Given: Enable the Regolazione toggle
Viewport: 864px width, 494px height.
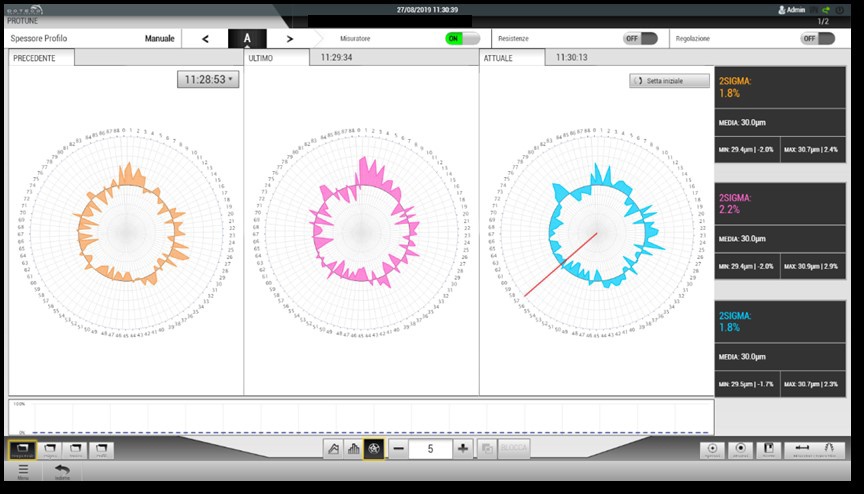Looking at the screenshot, I should 817,38.
